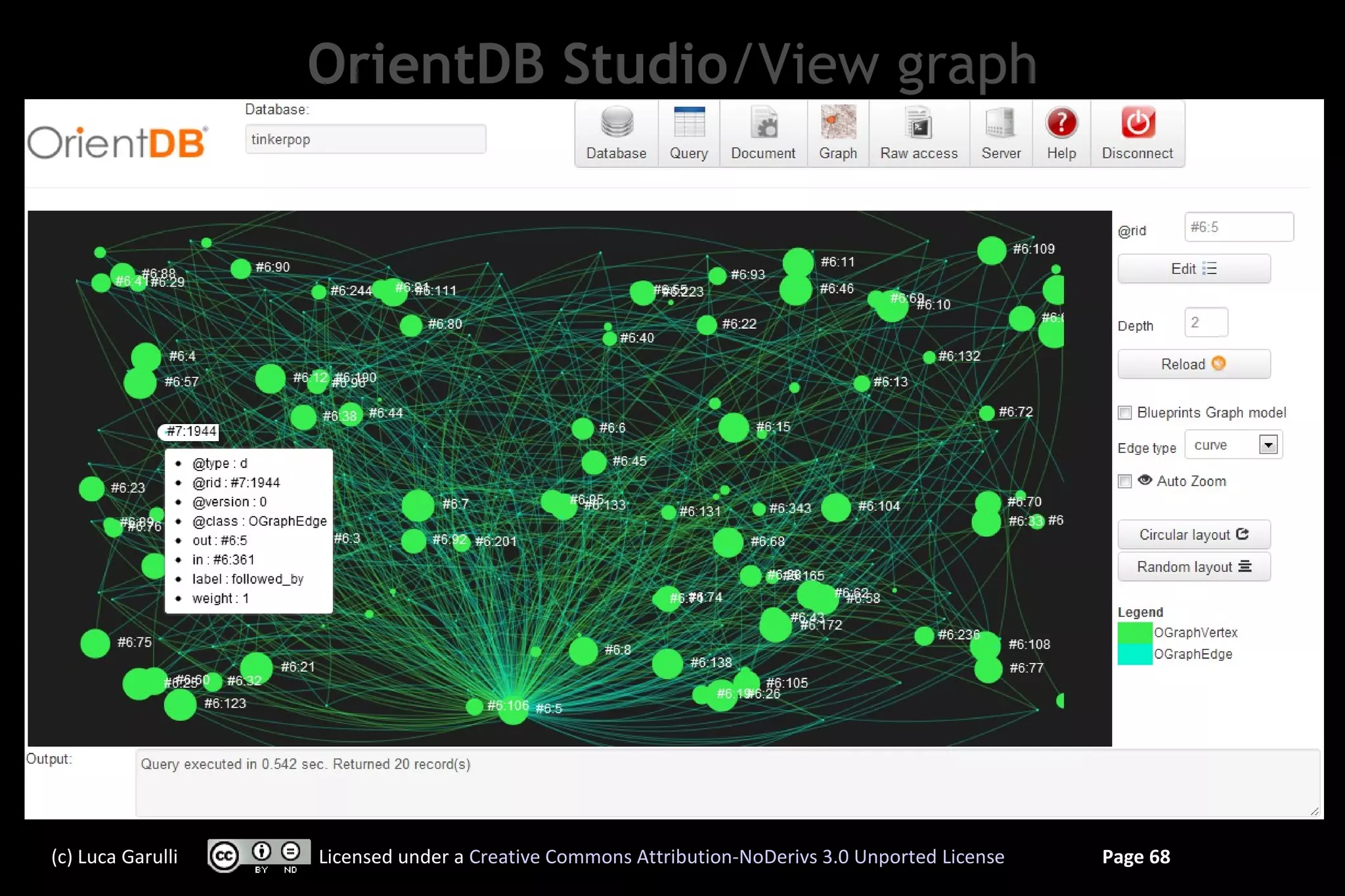Click the Output text area
This screenshot has width=1345, height=896.
pos(728,784)
